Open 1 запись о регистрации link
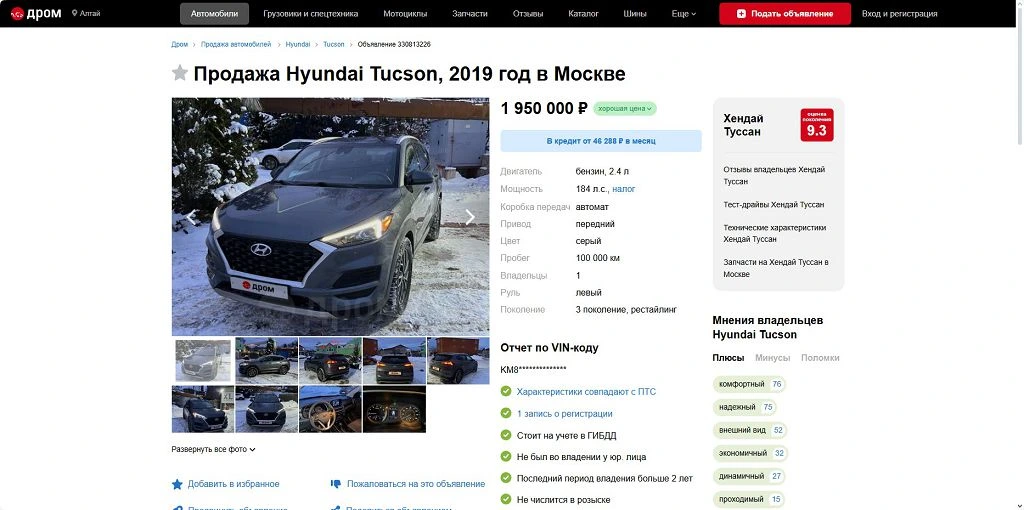The height and width of the screenshot is (510, 1024). pyautogui.click(x=565, y=413)
